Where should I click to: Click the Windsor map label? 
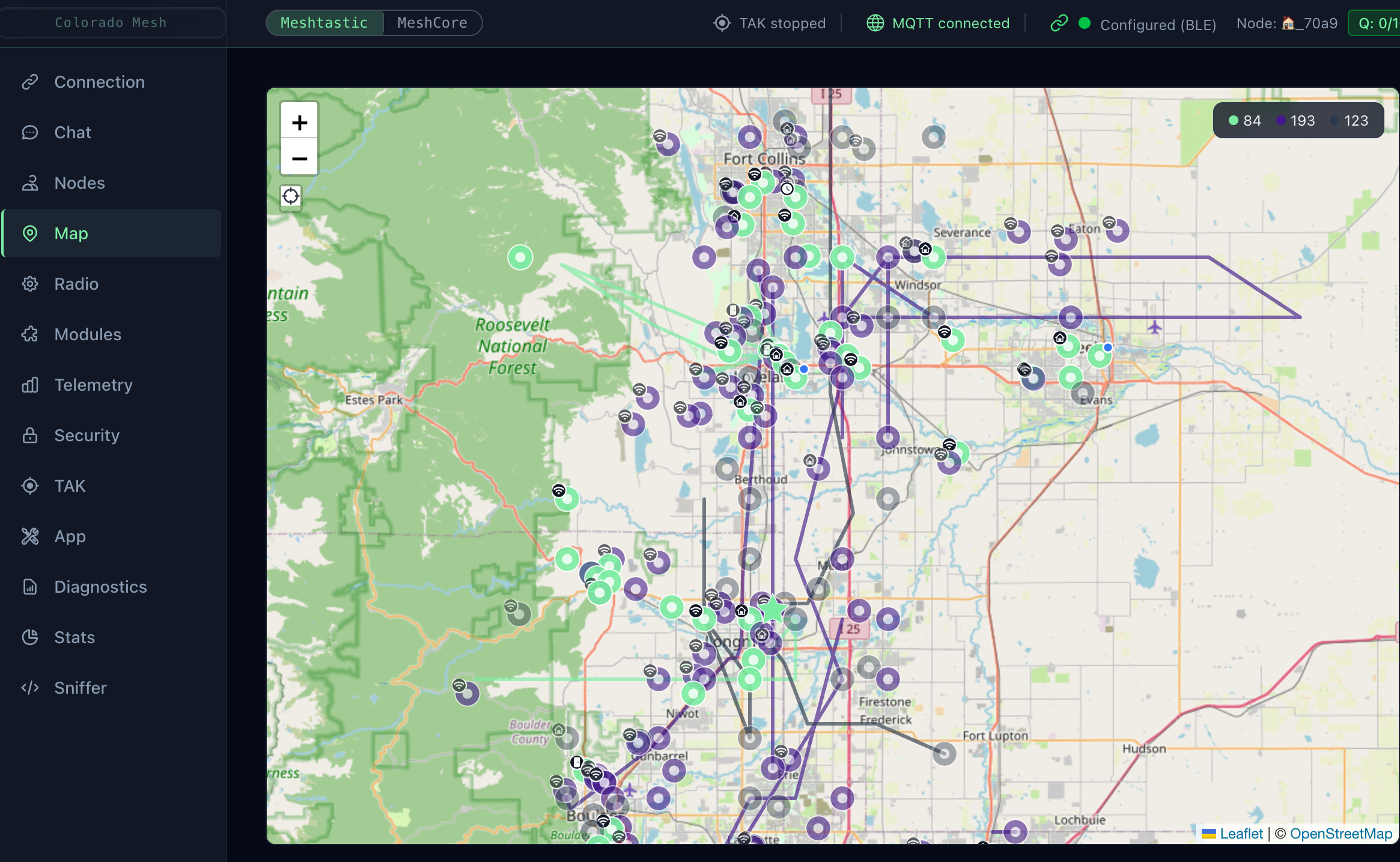918,285
